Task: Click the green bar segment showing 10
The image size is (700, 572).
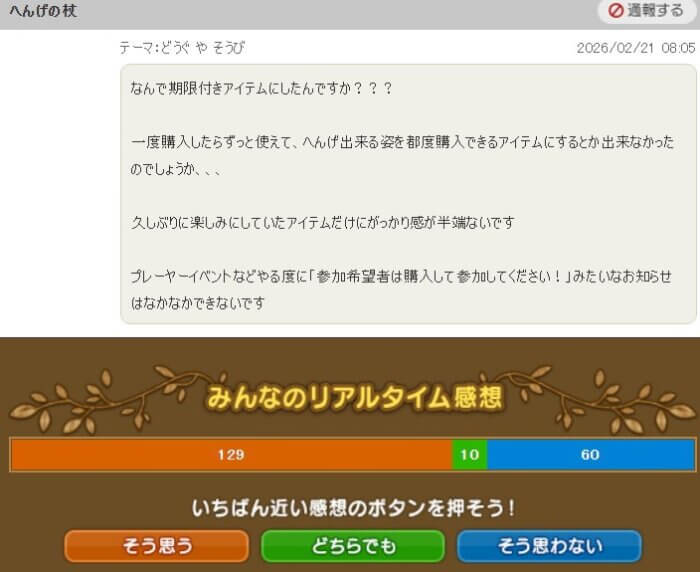Action: tap(469, 455)
